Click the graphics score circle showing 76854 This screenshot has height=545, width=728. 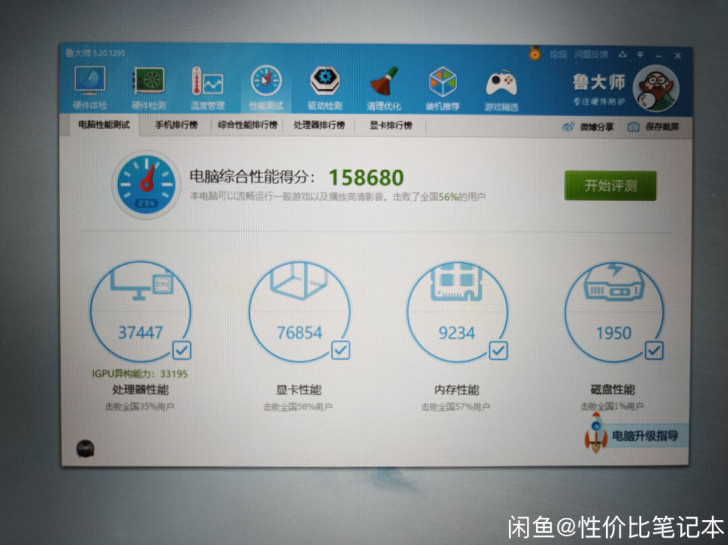tap(299, 311)
